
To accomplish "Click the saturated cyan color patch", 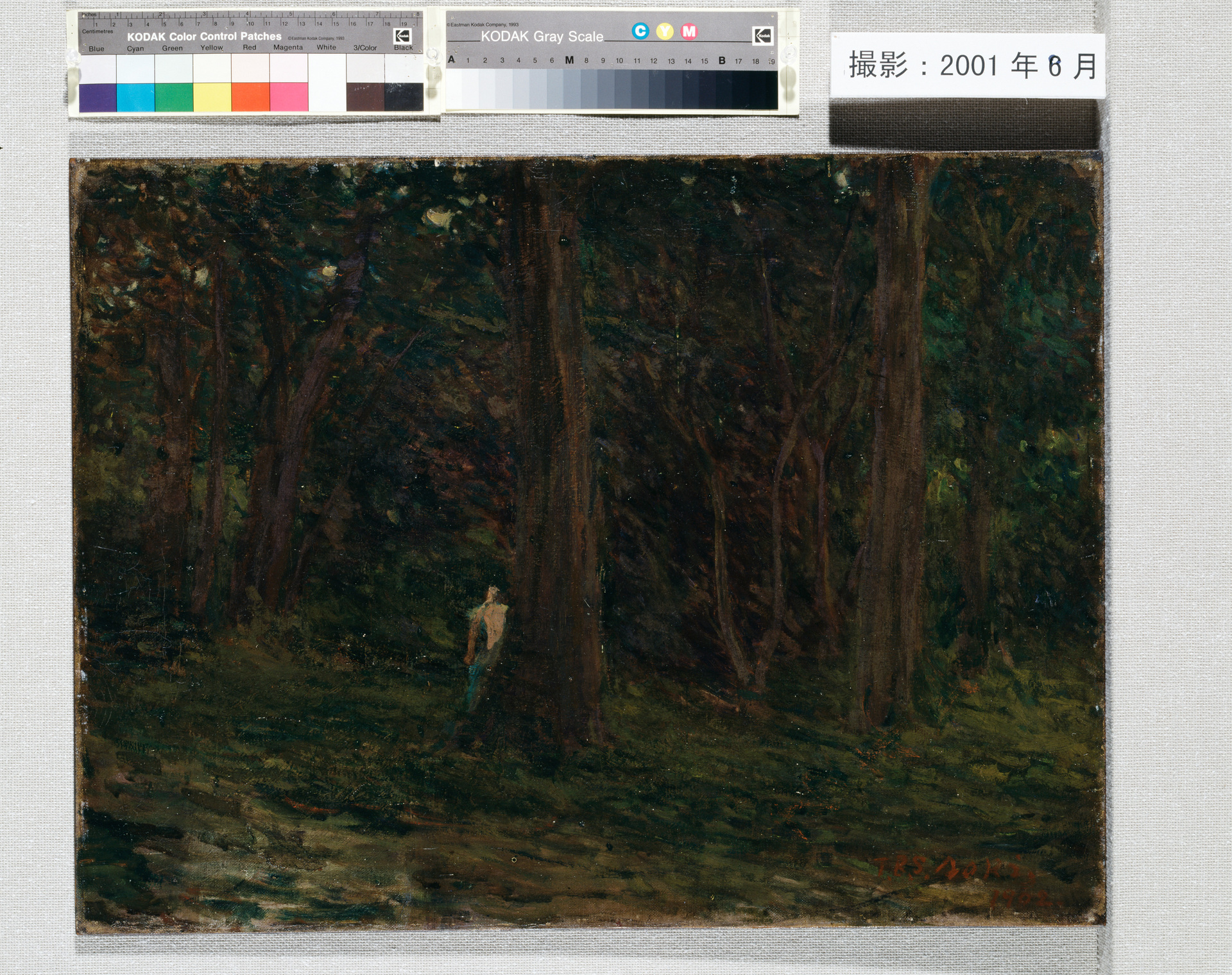I will pyautogui.click(x=135, y=97).
